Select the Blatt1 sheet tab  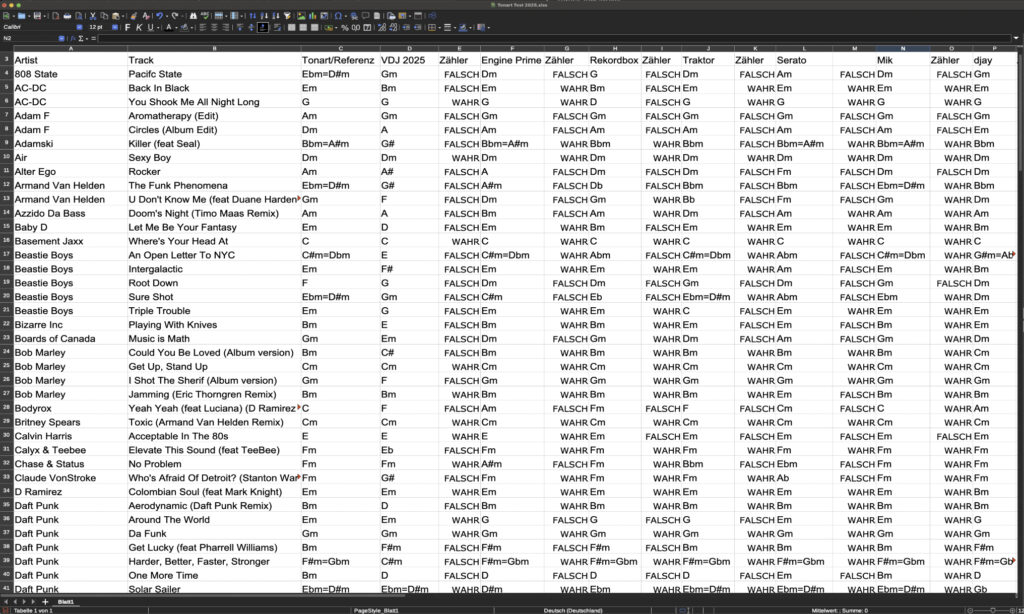tap(65, 602)
